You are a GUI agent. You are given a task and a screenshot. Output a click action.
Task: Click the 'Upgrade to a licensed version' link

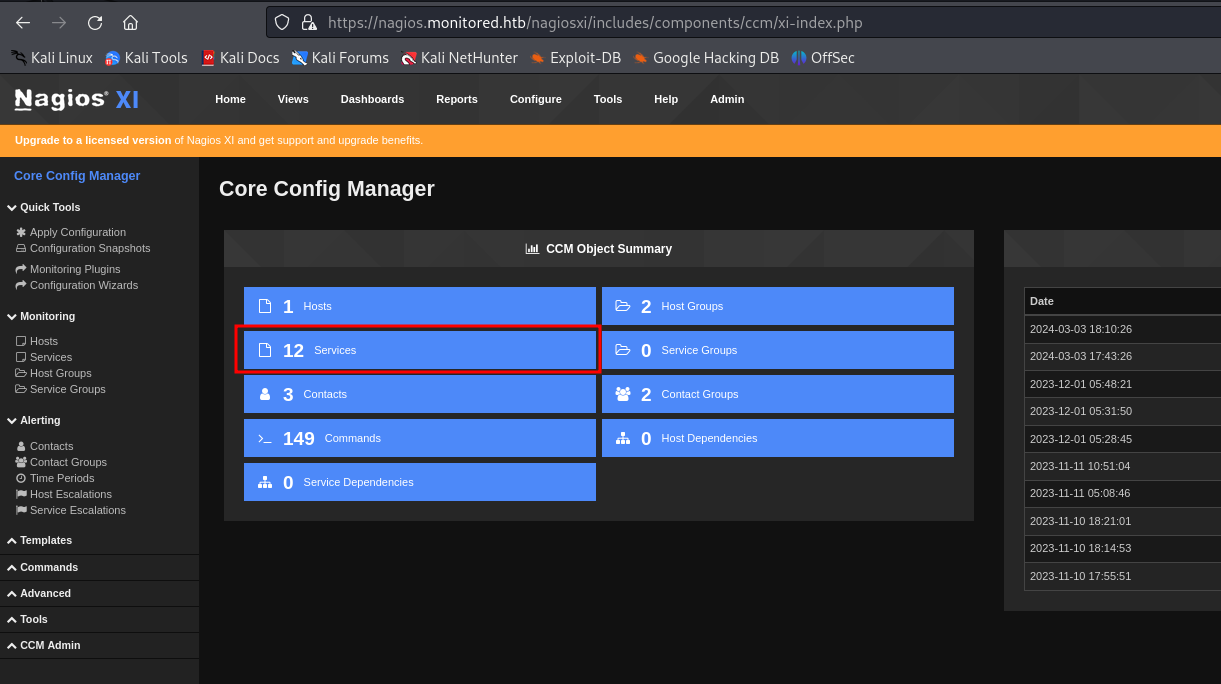93,140
